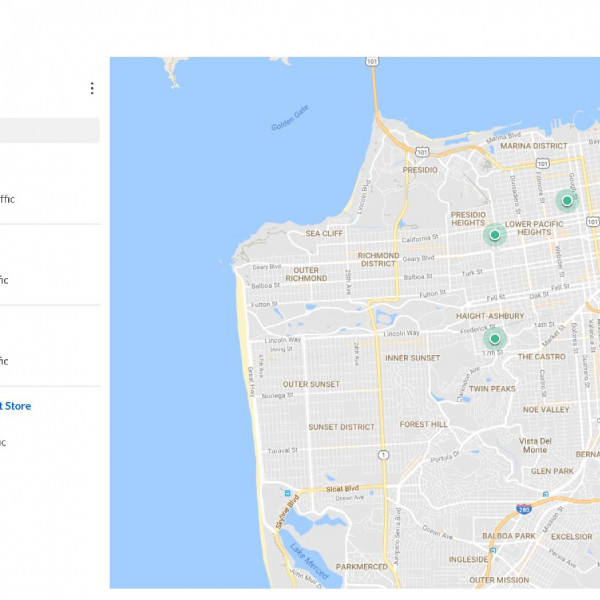The height and width of the screenshot is (600, 600).
Task: Click the Highway 101 shield beside Marina District
Action: [421, 153]
